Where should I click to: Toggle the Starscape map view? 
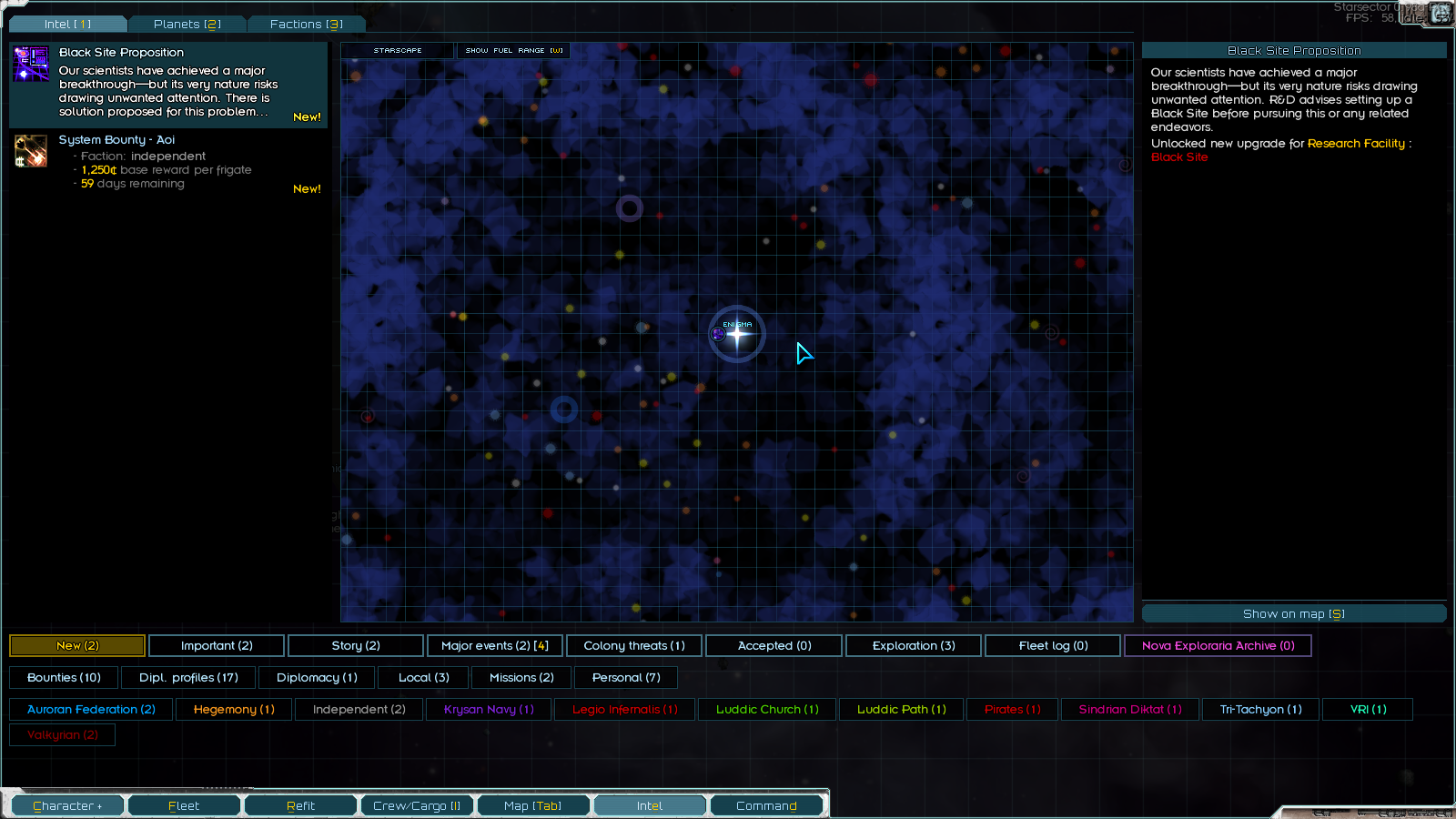point(398,51)
